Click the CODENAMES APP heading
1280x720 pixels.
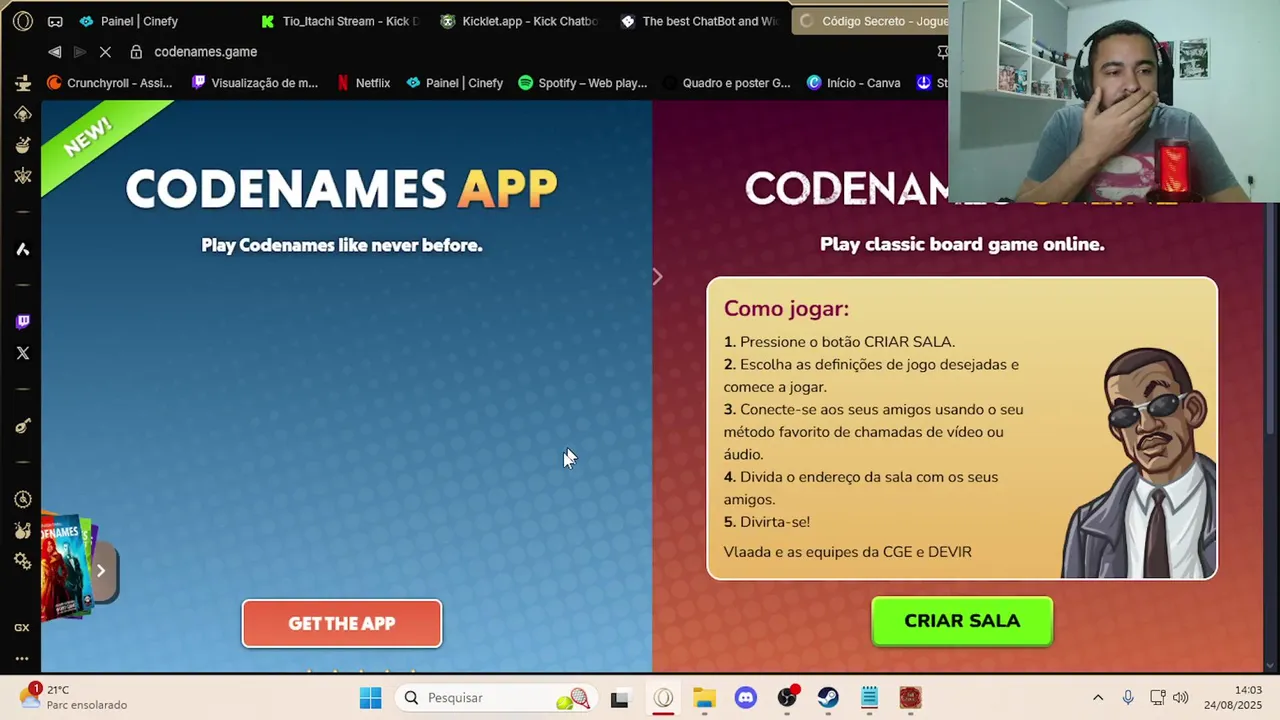click(342, 189)
